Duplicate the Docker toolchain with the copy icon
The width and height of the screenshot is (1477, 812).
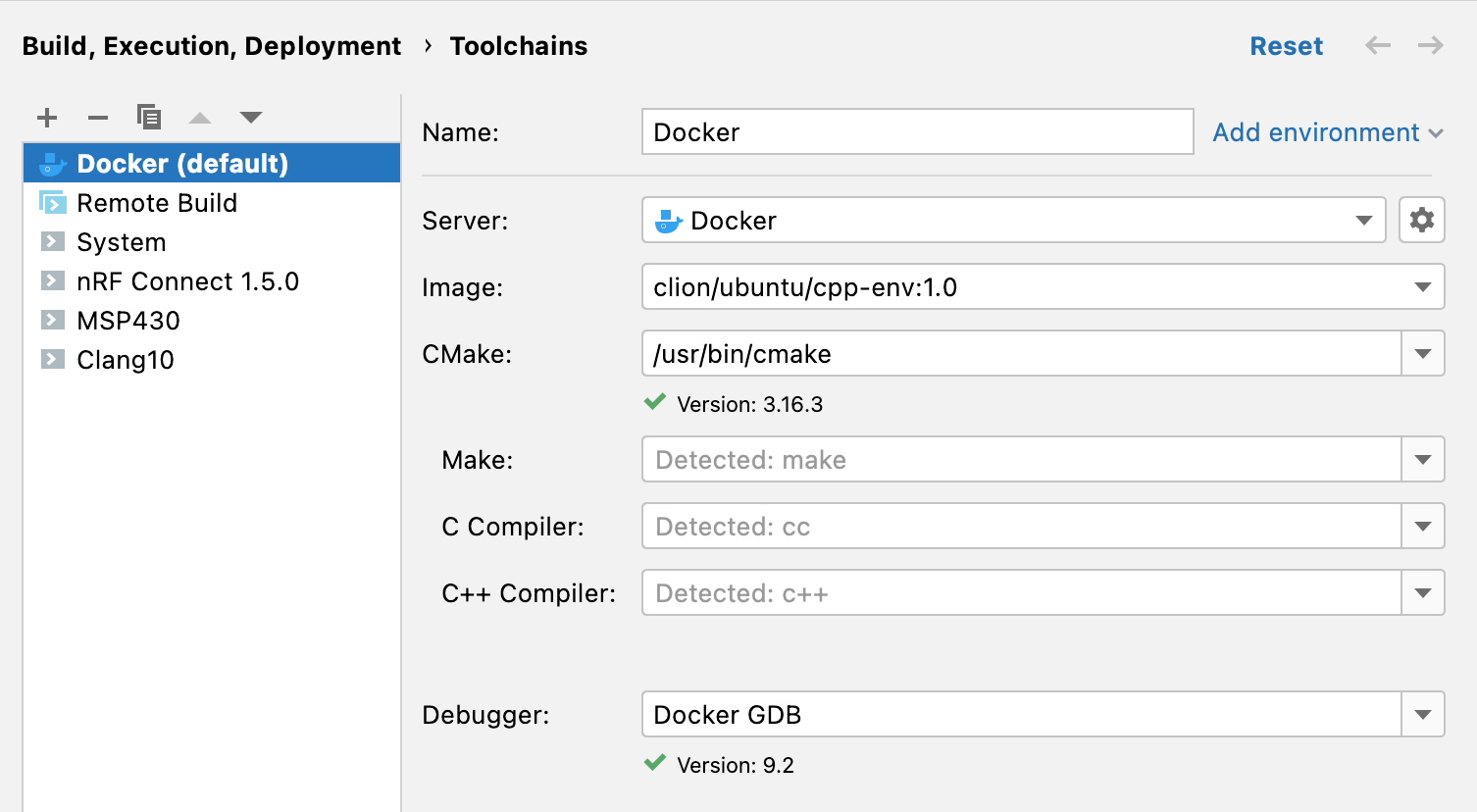coord(149,117)
